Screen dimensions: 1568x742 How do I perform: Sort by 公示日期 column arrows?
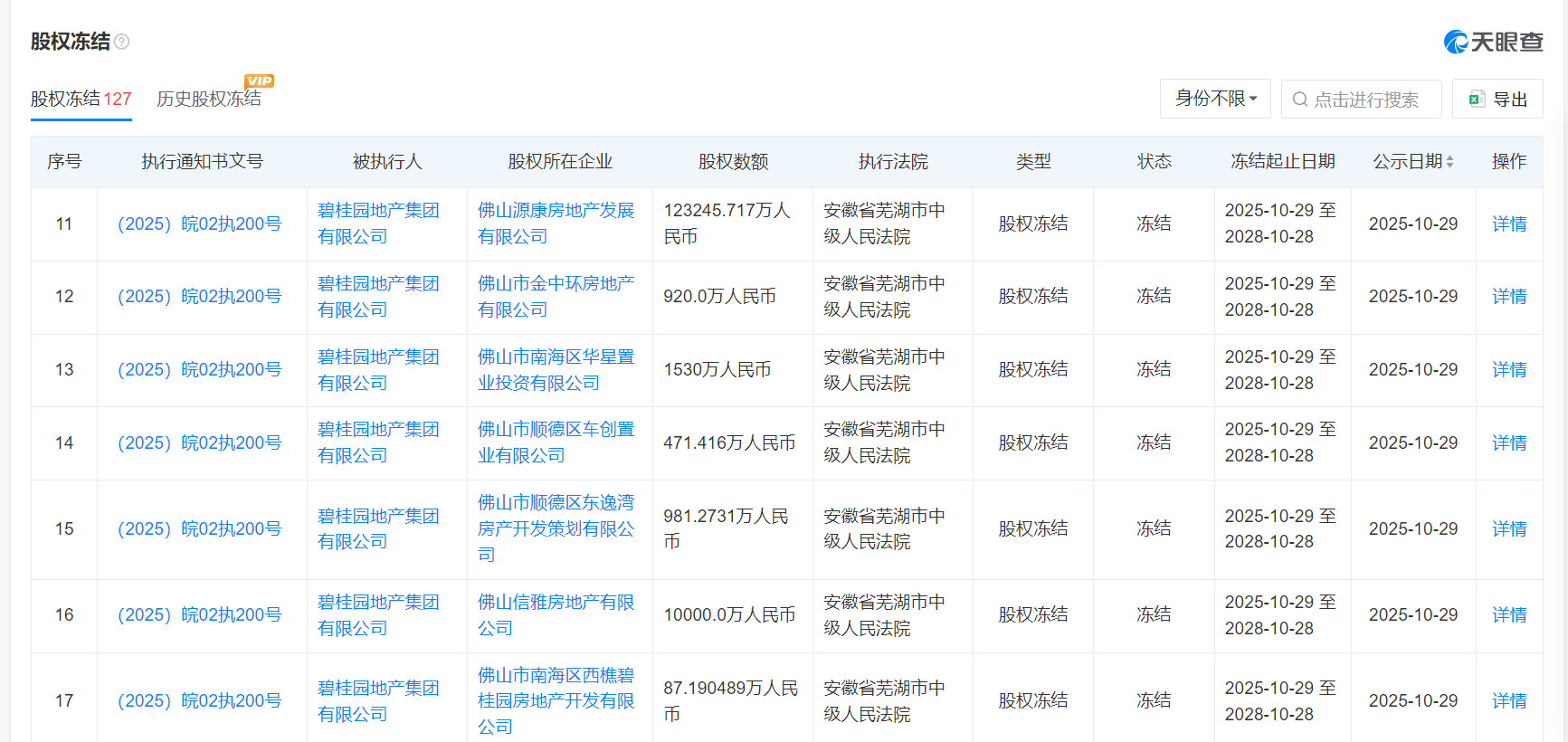(1449, 162)
